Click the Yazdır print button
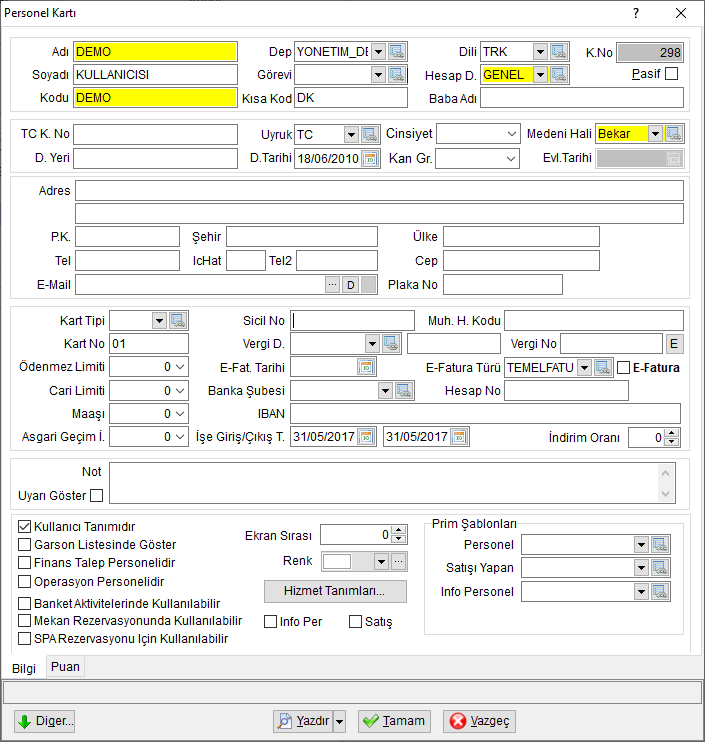Screen dimensions: 705x742 (x=303, y=721)
